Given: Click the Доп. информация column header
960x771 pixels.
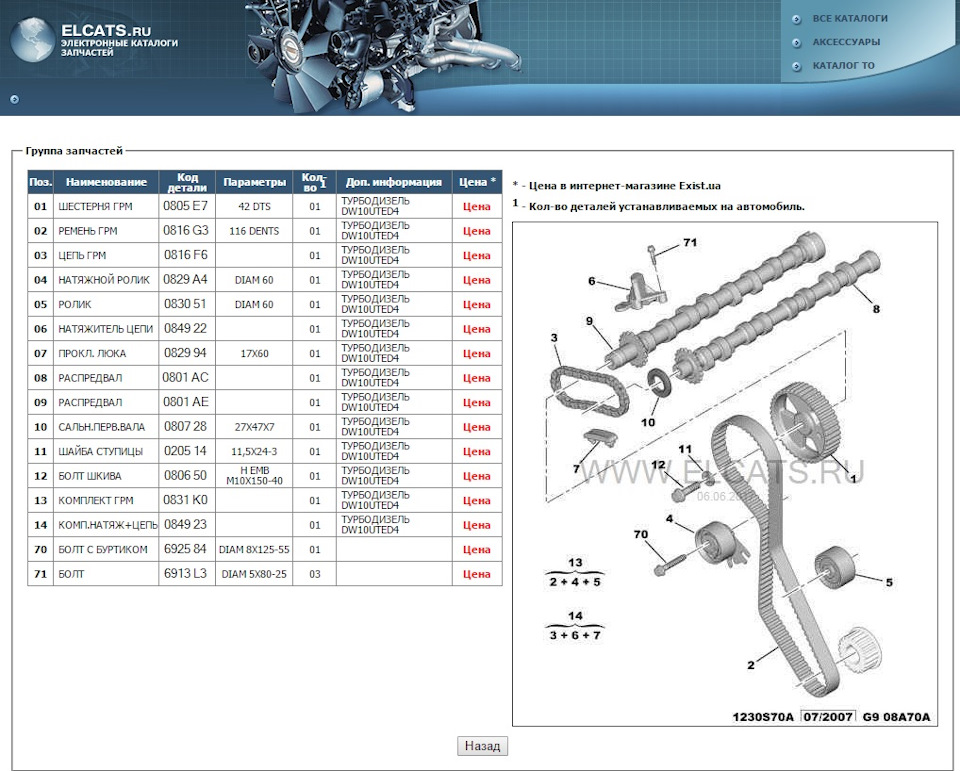Looking at the screenshot, I should pyautogui.click(x=394, y=182).
